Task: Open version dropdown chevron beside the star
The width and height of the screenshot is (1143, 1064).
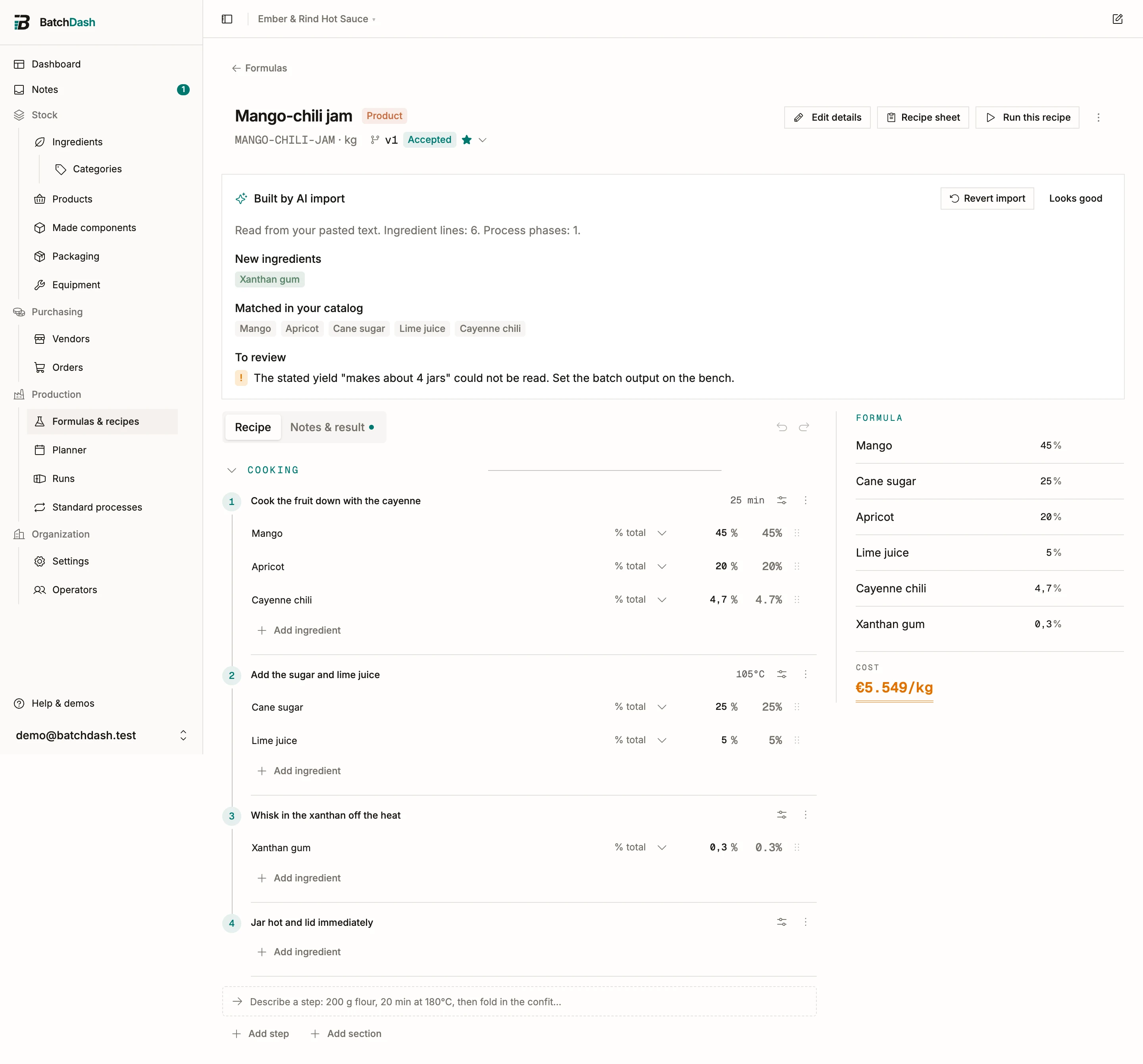Action: click(482, 140)
